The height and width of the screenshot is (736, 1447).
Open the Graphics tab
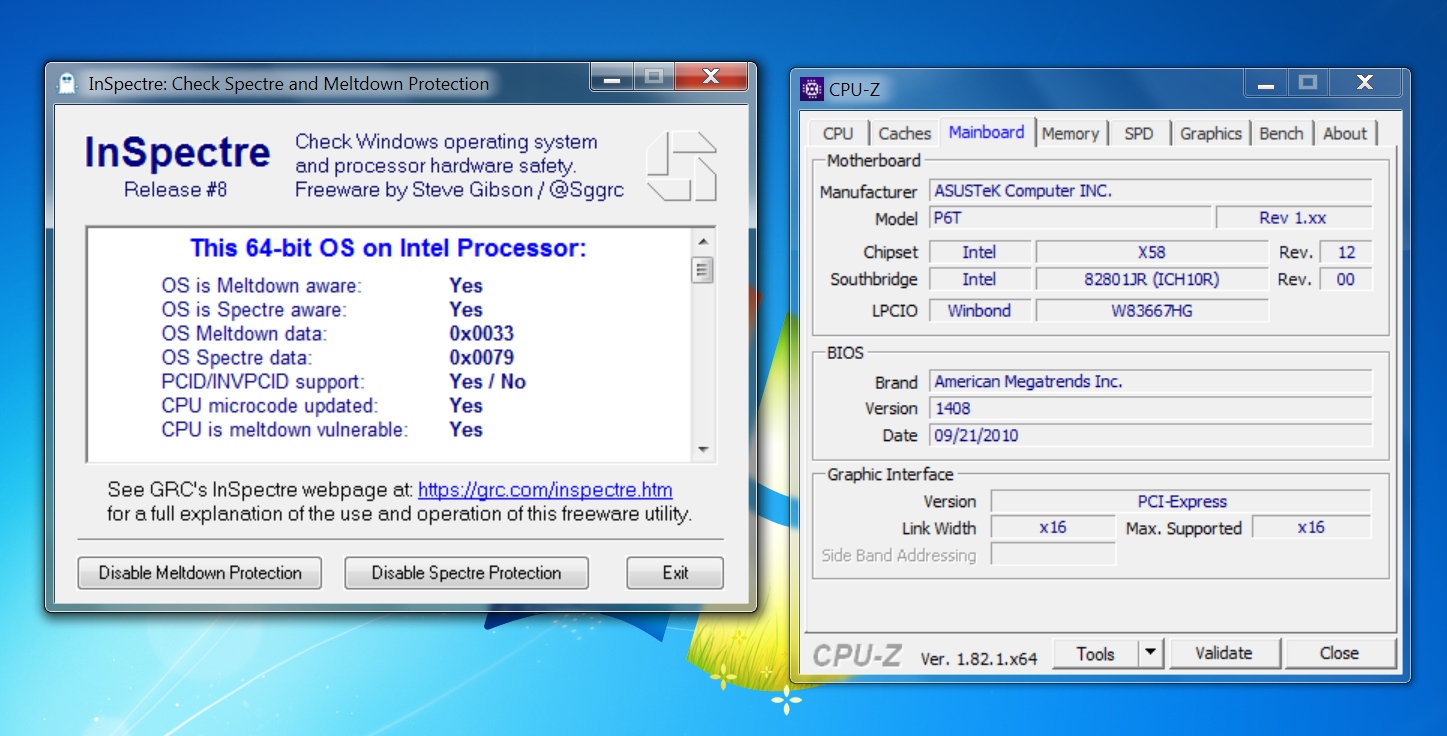(1210, 133)
